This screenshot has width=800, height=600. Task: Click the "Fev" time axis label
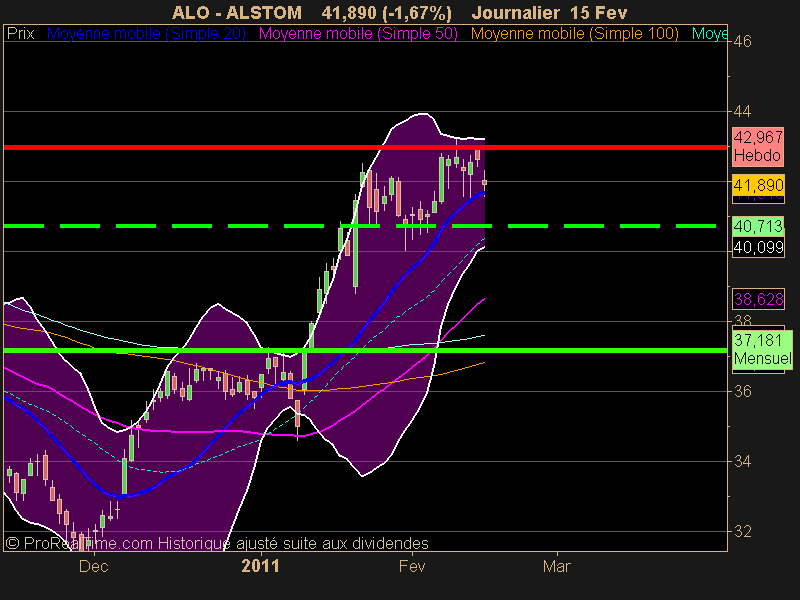tap(412, 566)
